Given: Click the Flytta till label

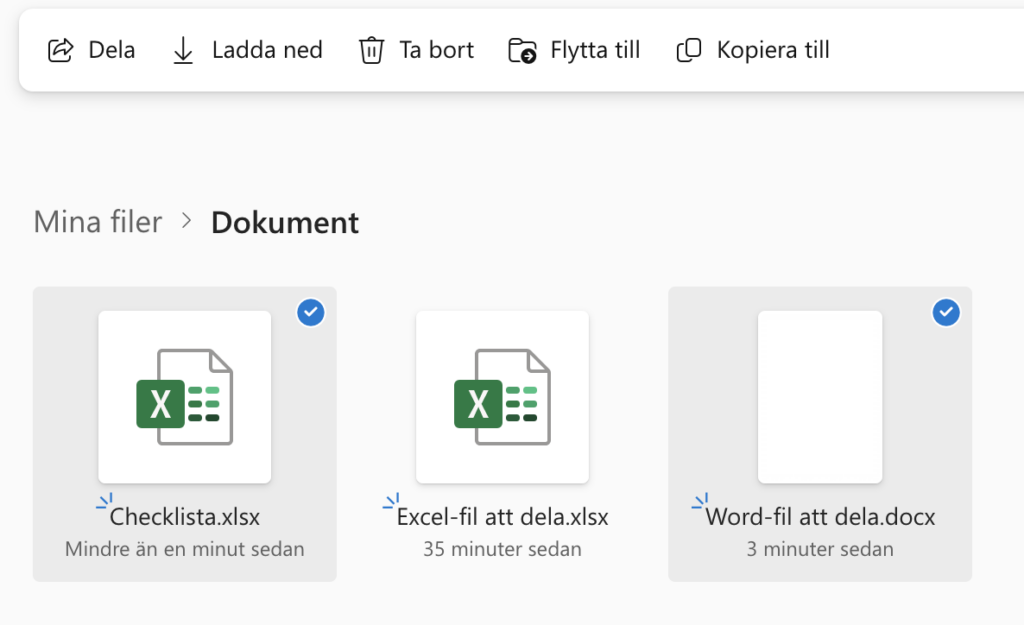Looking at the screenshot, I should click(x=595, y=50).
